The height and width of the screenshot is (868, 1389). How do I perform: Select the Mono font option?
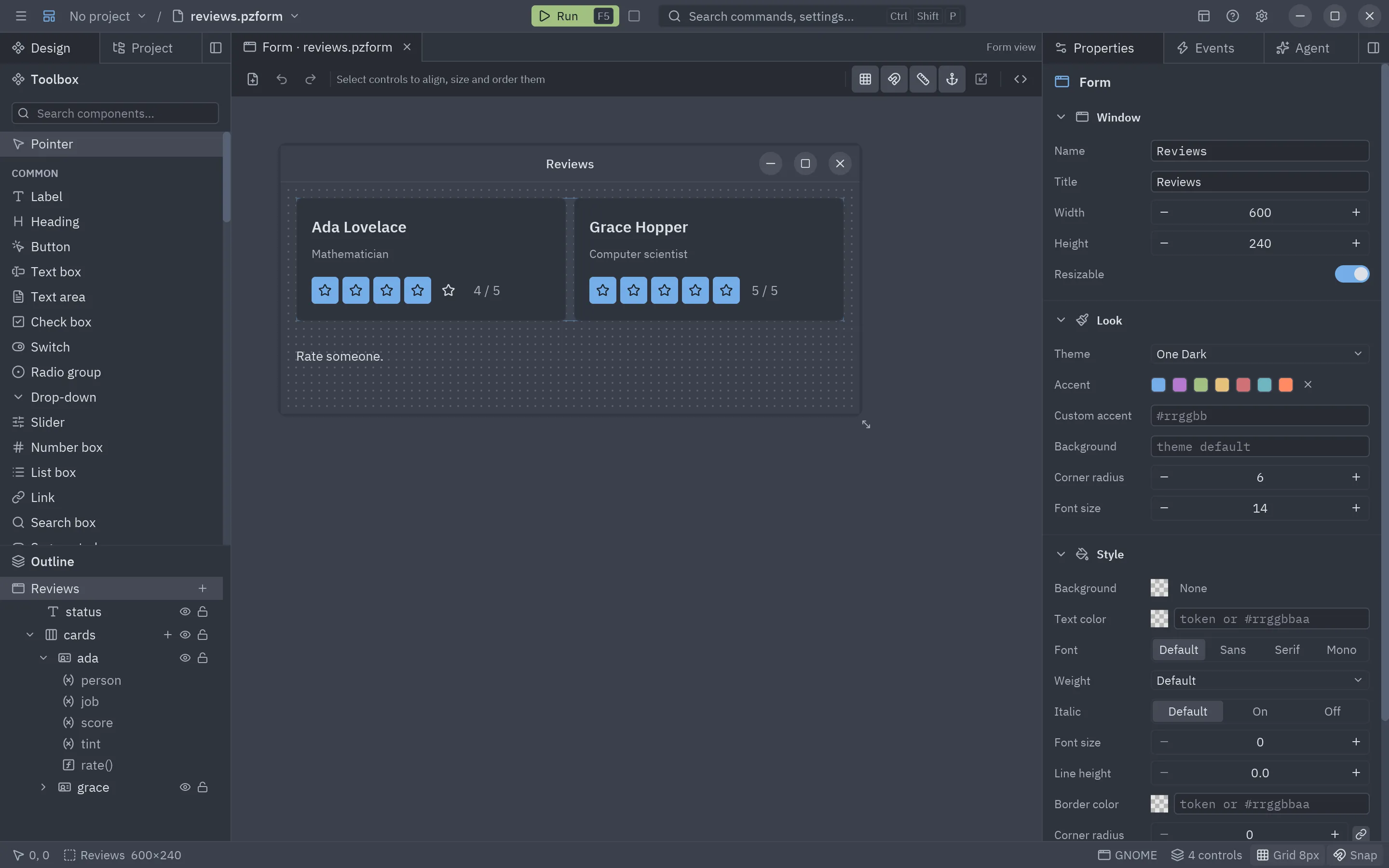click(1341, 650)
